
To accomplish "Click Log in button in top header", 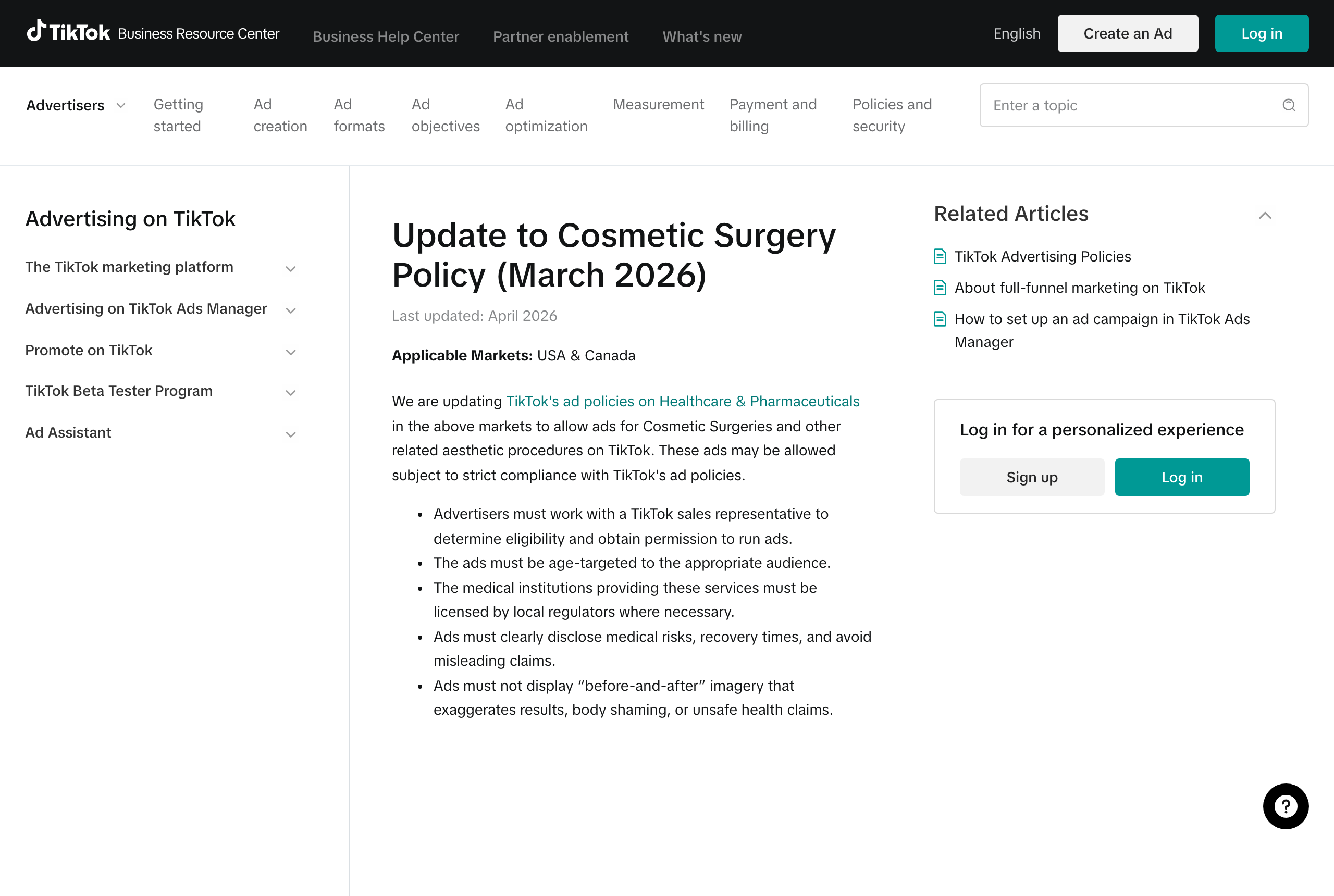I will click(x=1262, y=34).
